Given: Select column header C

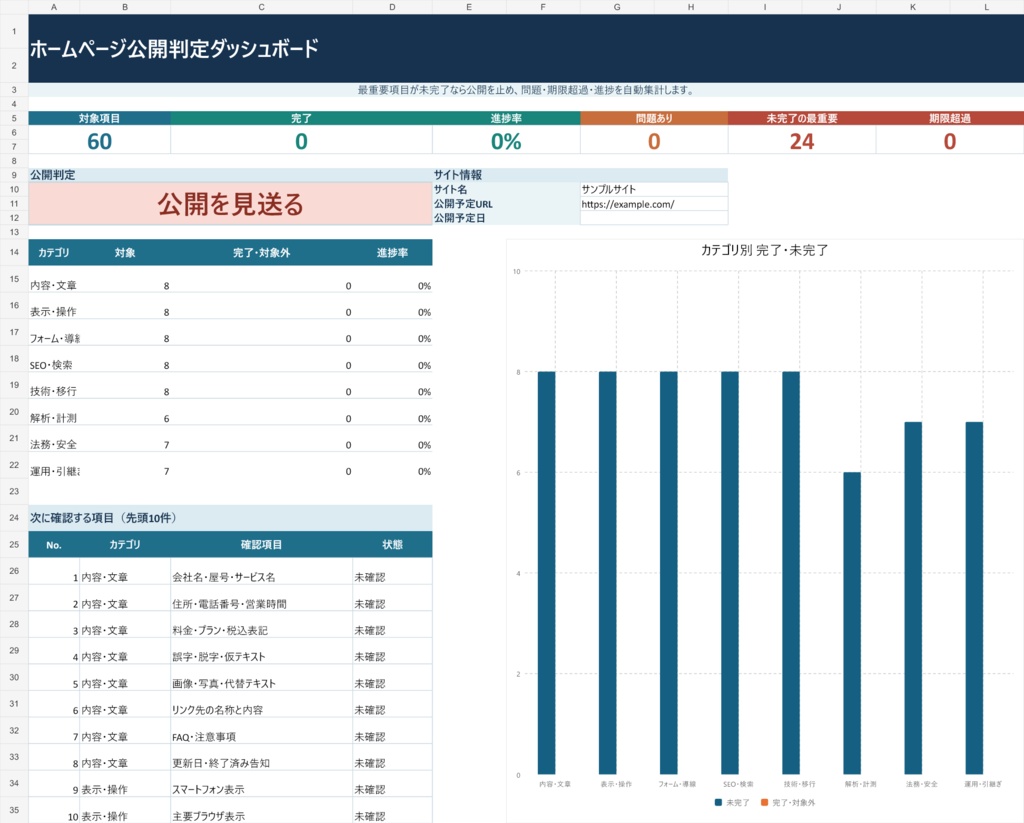Looking at the screenshot, I should (261, 7).
